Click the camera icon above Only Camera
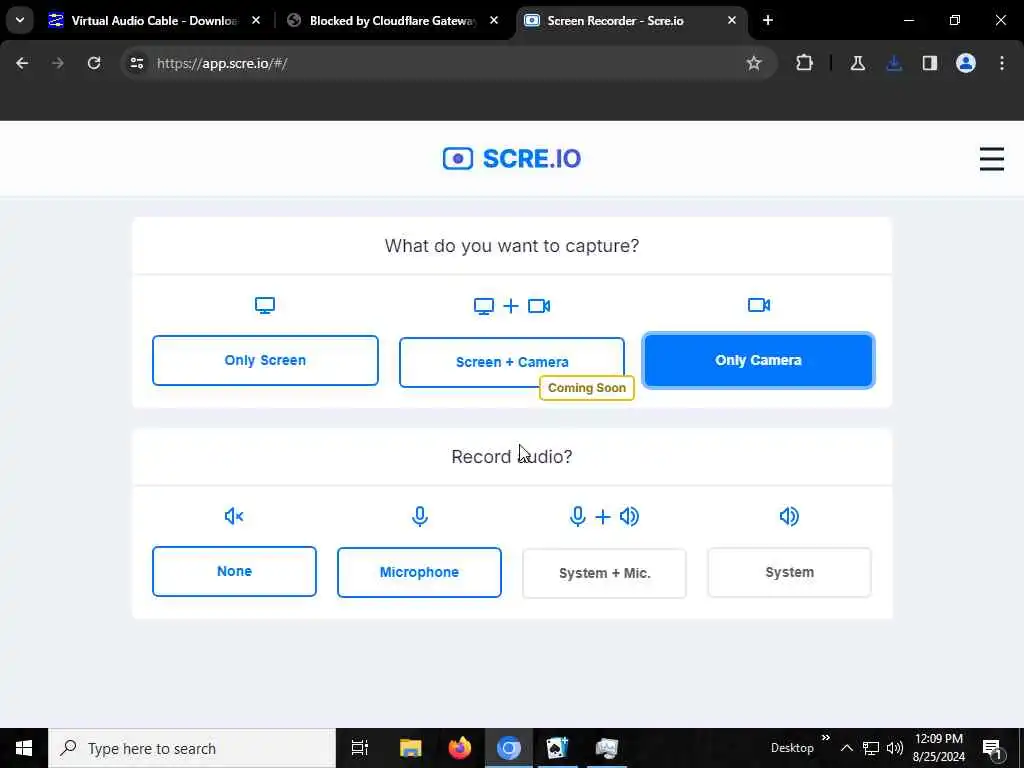 (759, 305)
